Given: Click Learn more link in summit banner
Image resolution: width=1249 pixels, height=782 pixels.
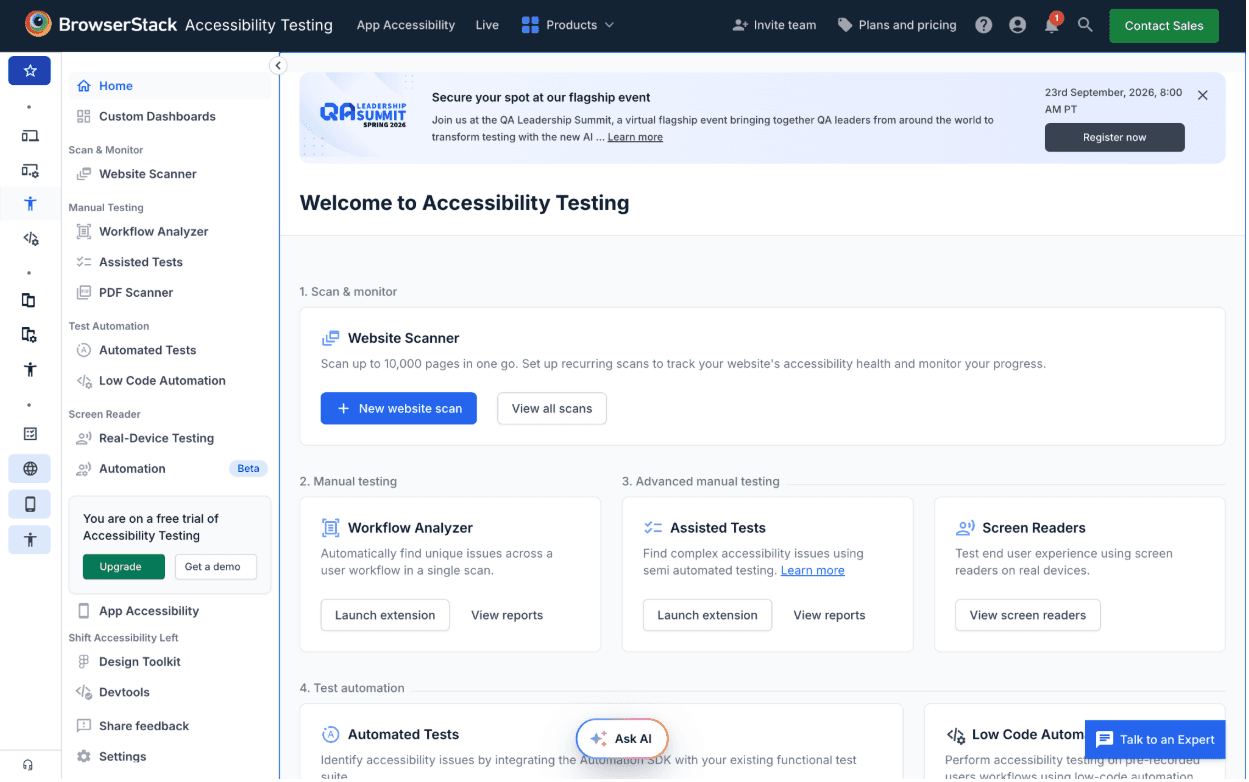Looking at the screenshot, I should [x=636, y=138].
